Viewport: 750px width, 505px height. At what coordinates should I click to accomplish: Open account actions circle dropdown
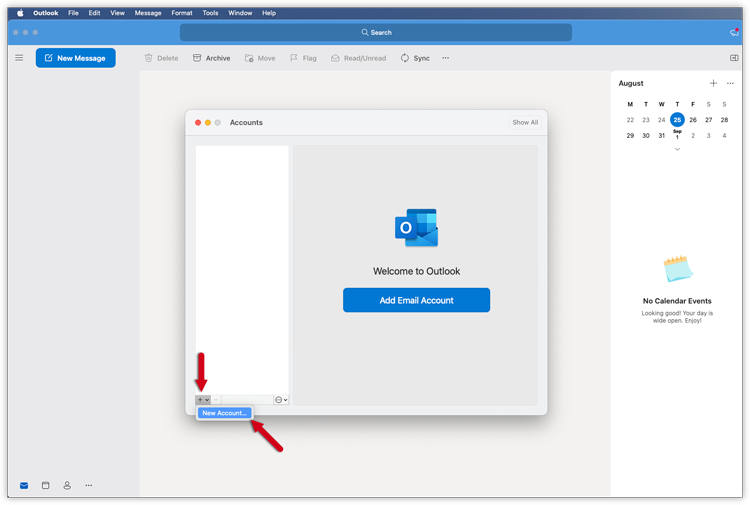point(281,400)
